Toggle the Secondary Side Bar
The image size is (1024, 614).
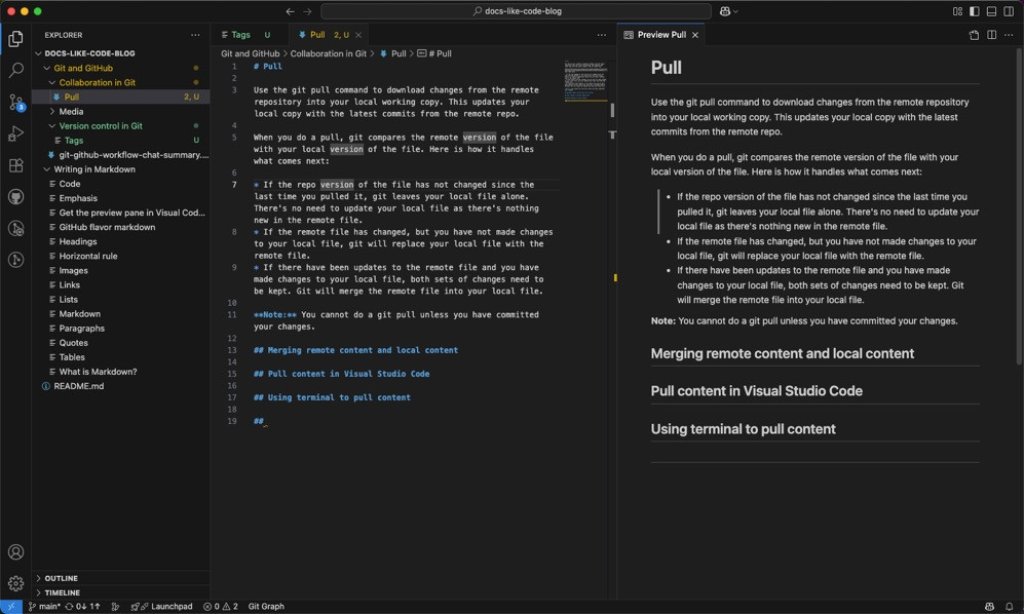pos(1009,11)
